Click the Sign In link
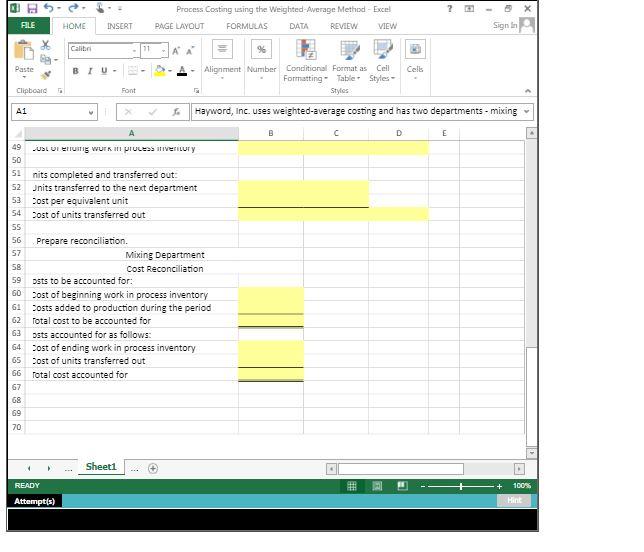The image size is (644, 552). point(505,25)
